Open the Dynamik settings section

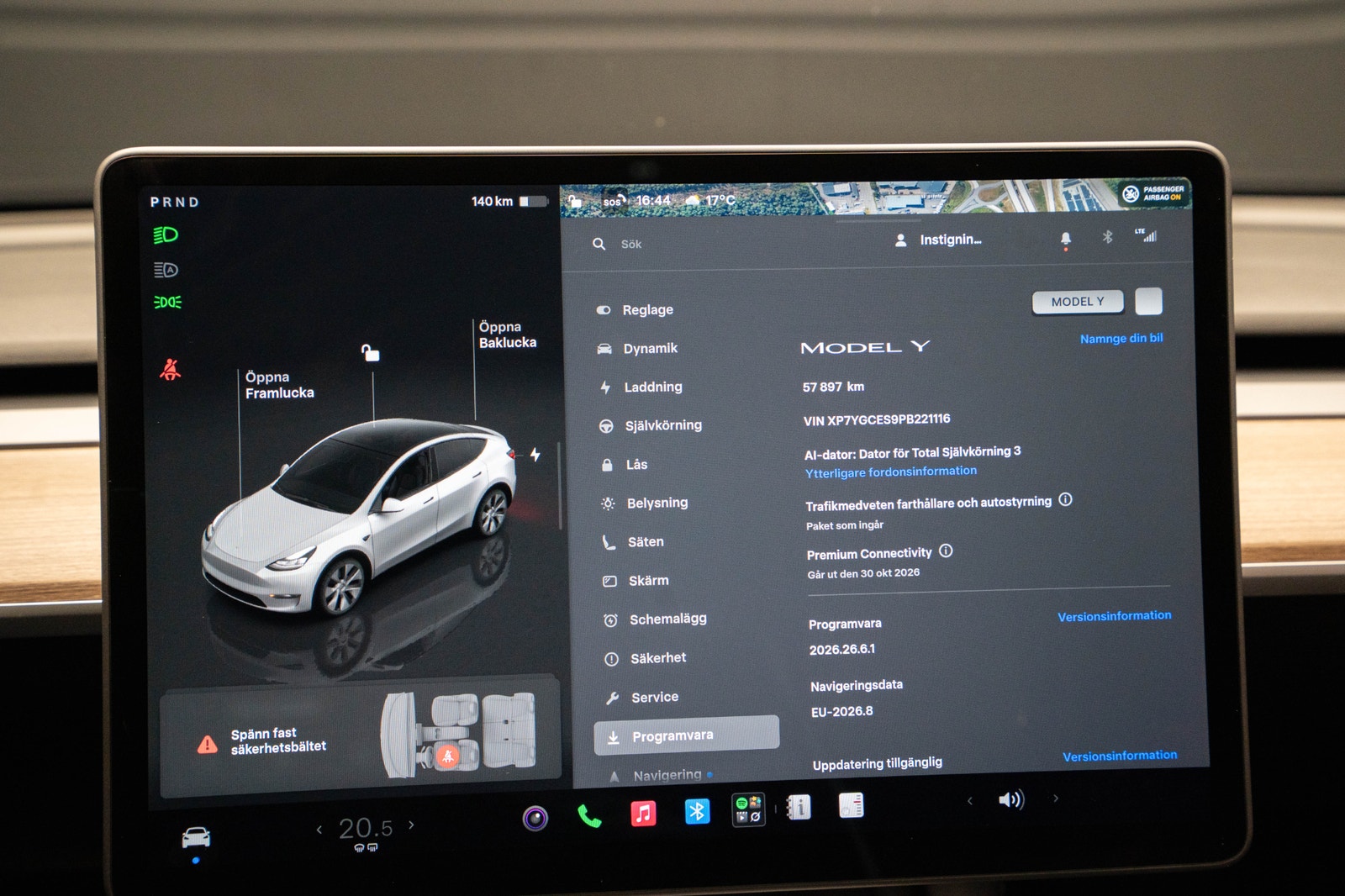tap(637, 348)
